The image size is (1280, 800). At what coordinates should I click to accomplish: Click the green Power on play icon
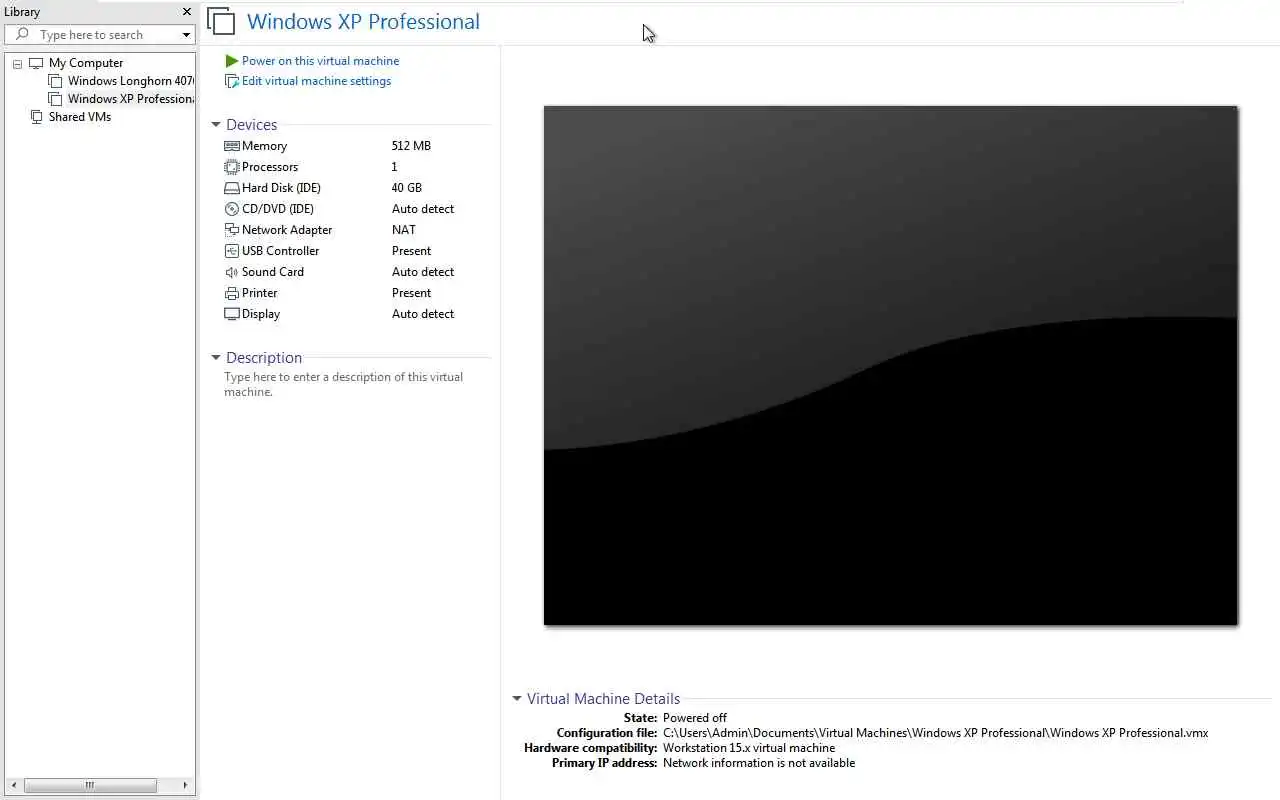pyautogui.click(x=232, y=61)
